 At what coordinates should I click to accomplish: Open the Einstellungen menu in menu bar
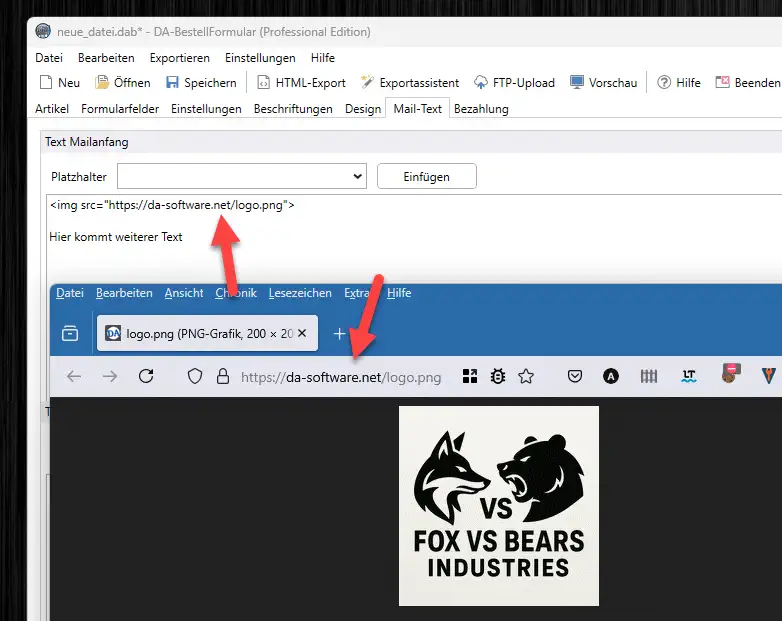tap(260, 58)
